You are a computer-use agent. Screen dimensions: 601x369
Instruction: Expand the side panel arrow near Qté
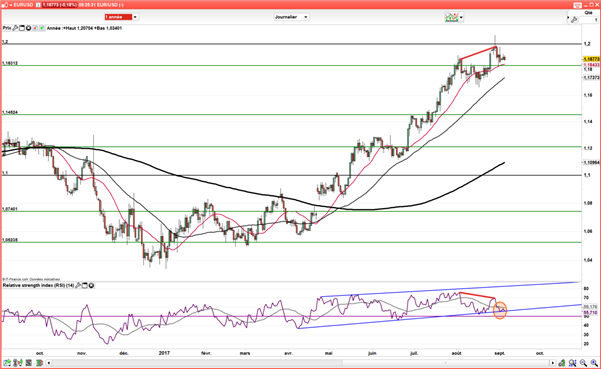[568, 18]
